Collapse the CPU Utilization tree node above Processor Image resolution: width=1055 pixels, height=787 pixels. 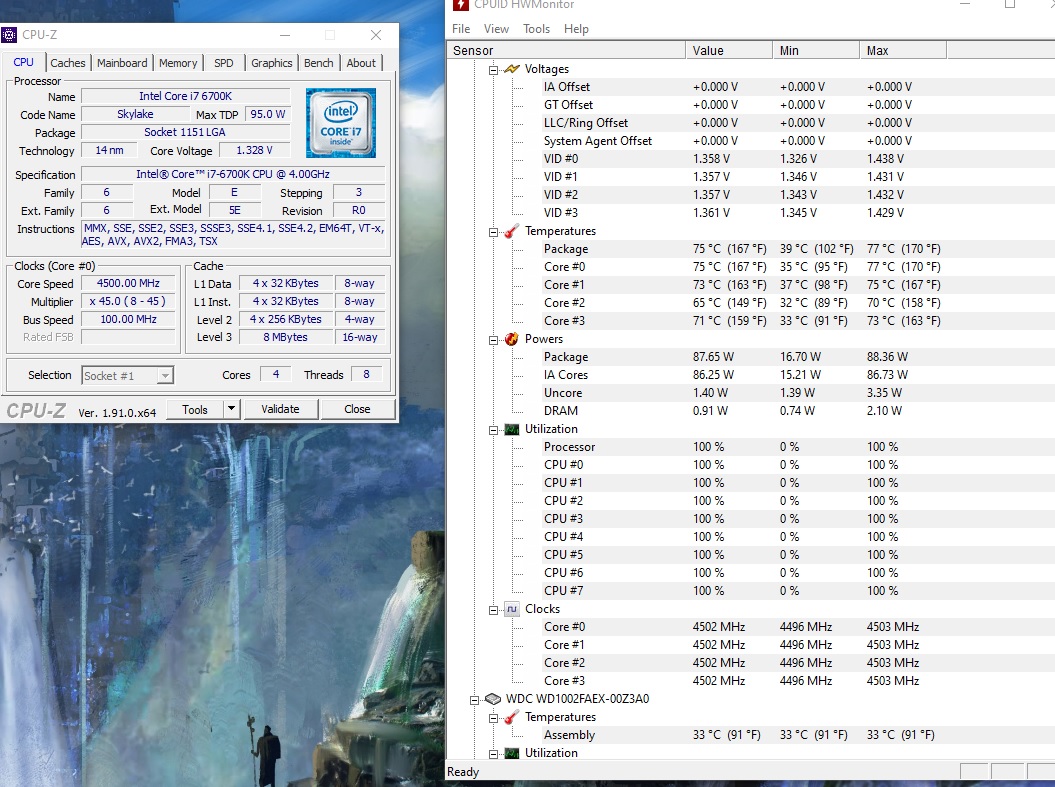pyautogui.click(x=493, y=430)
